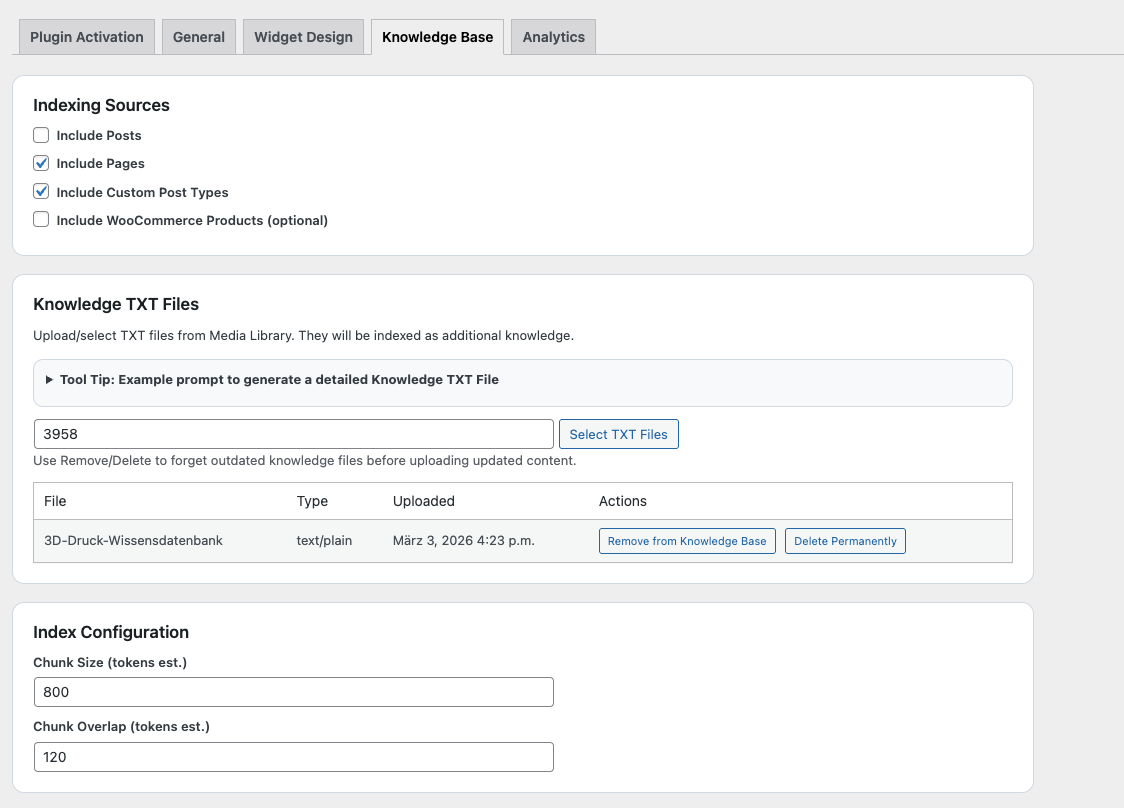Viewport: 1124px width, 808px height.
Task: Remove 3D-Druck-Wissensdatenbank from Knowledge Base
Action: (x=687, y=541)
